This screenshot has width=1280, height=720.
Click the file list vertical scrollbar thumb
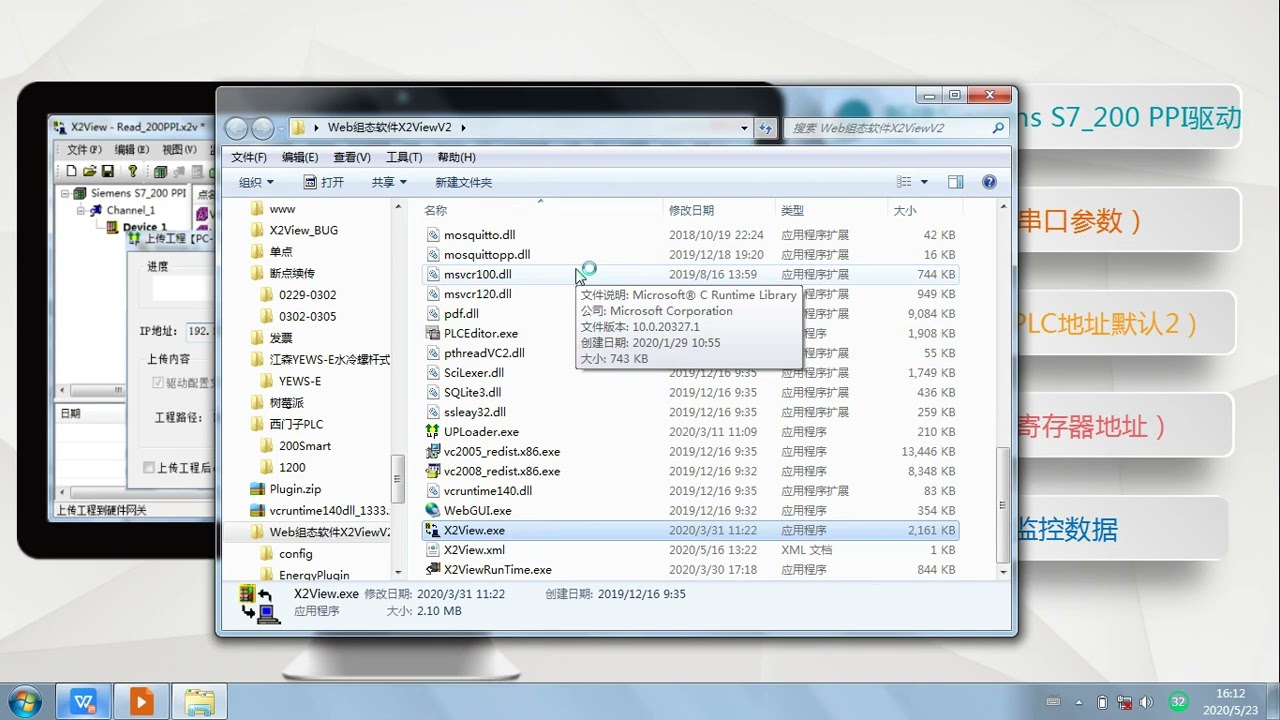coord(1003,504)
